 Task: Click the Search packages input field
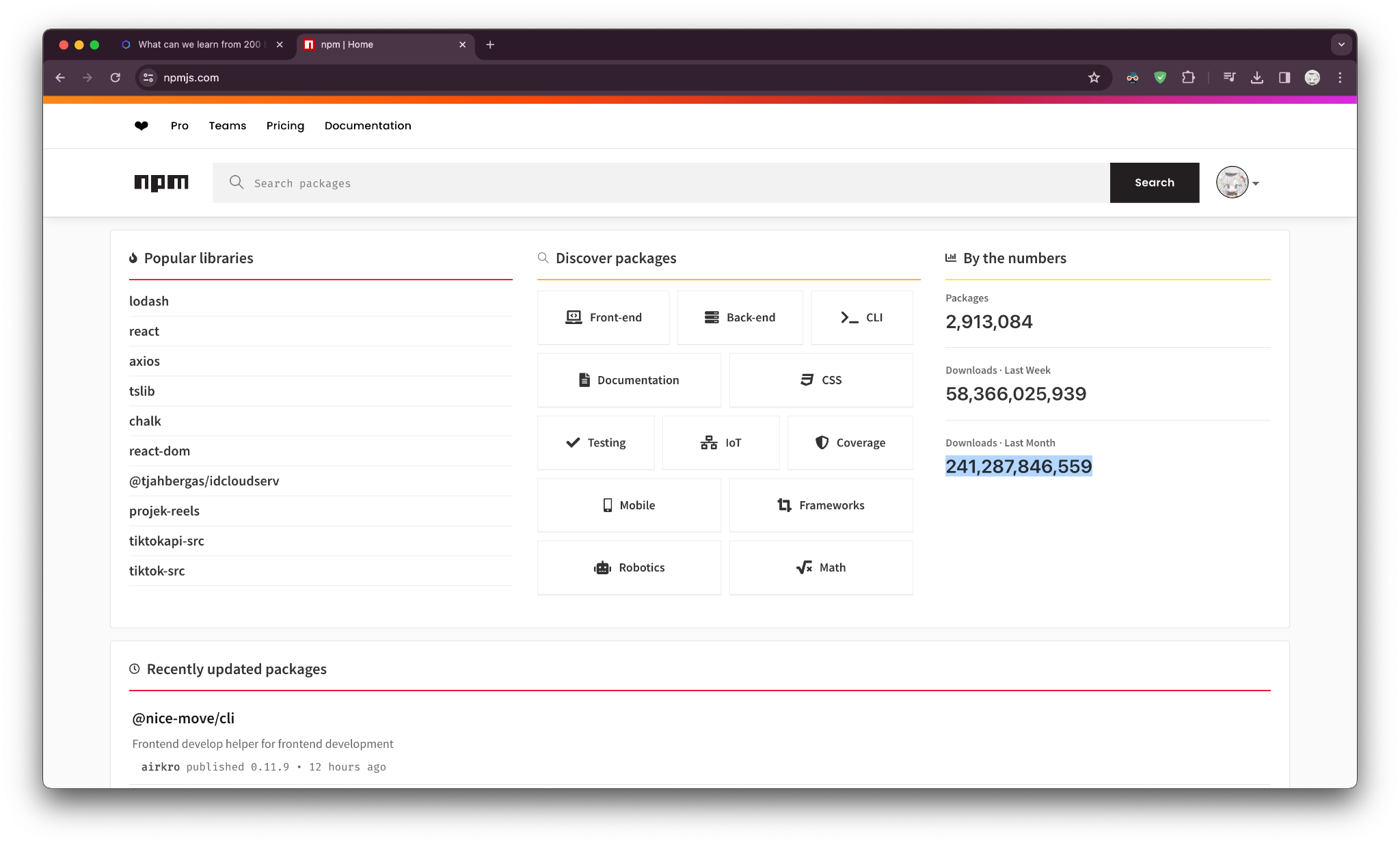tap(660, 183)
